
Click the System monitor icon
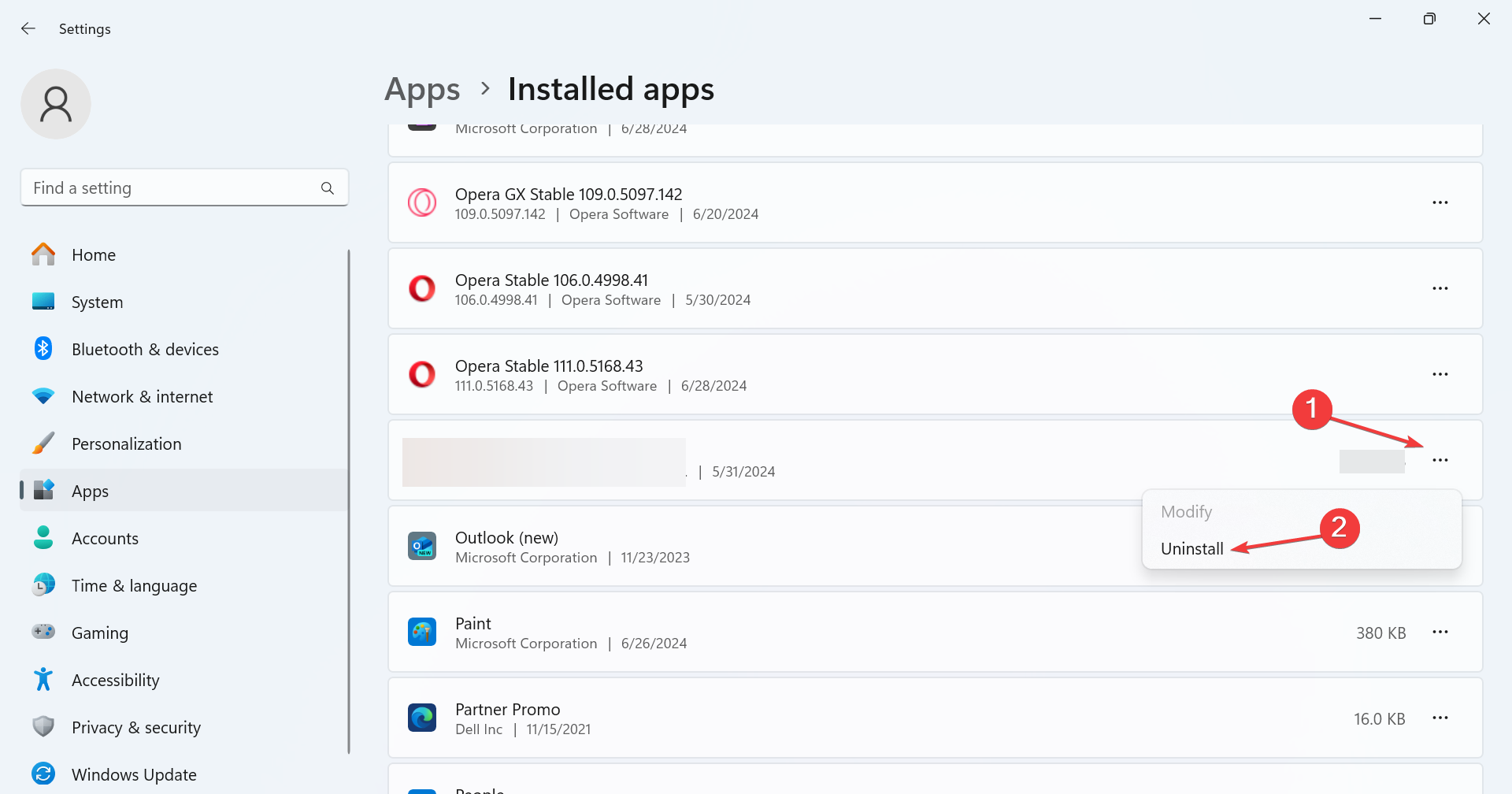43,301
